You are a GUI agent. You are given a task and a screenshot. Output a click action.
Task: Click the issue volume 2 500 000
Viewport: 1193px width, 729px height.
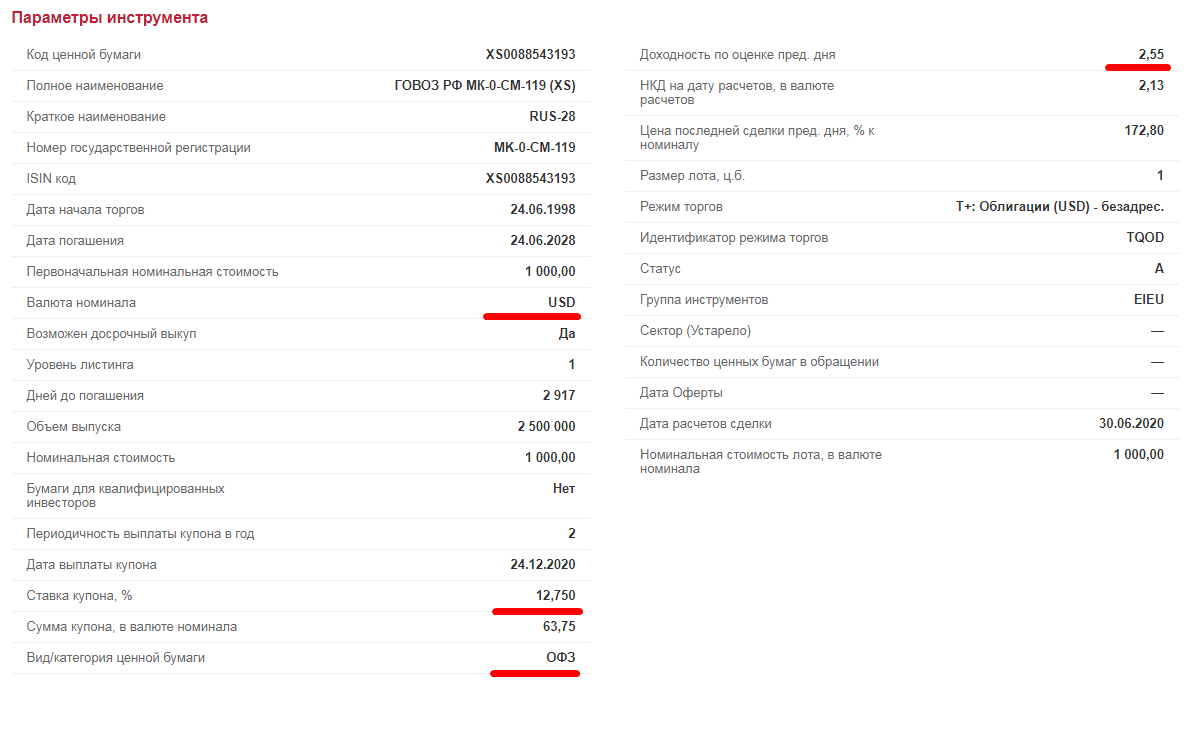coord(546,427)
